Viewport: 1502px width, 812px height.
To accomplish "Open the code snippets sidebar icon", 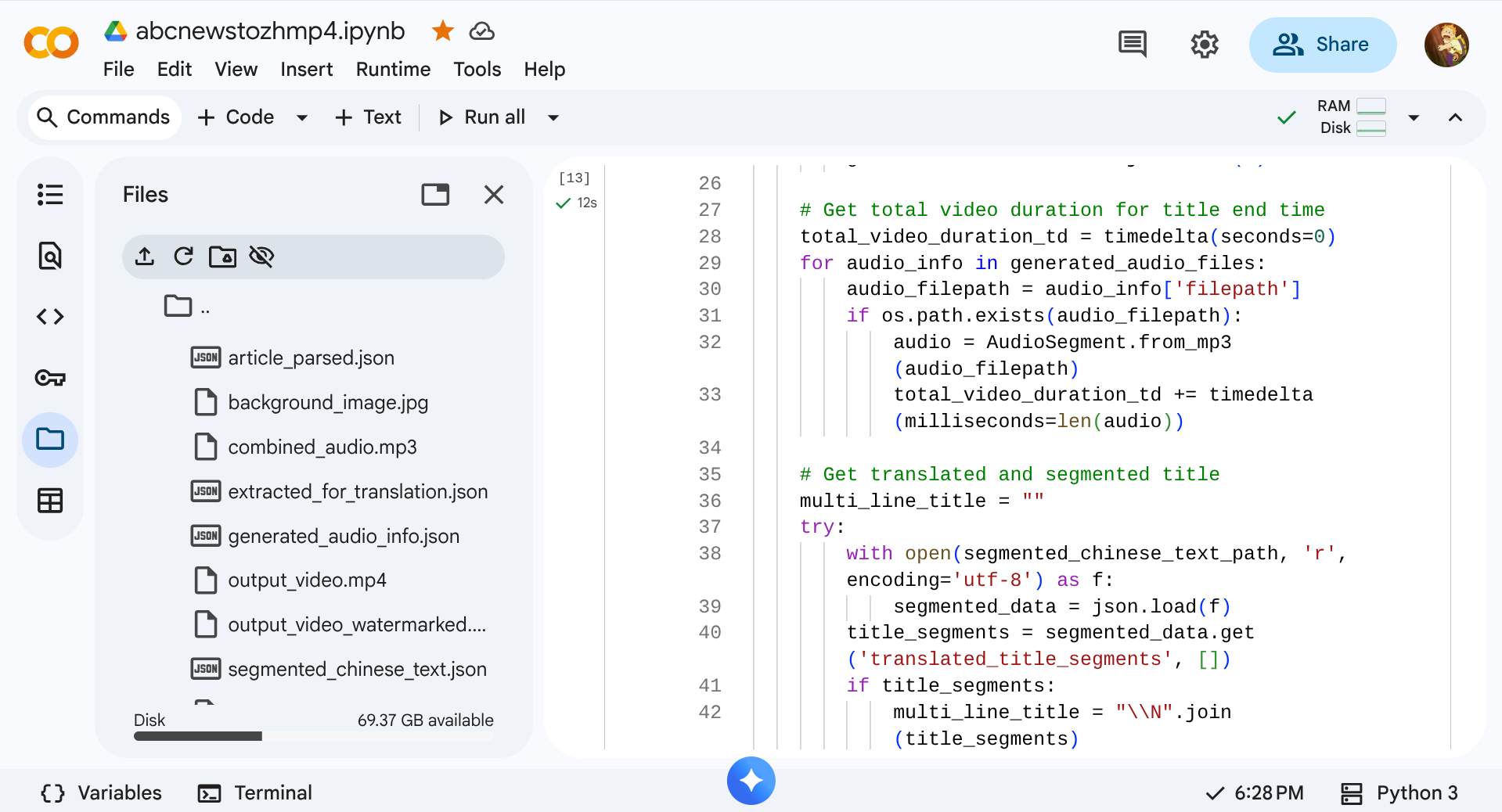I will pos(50,317).
